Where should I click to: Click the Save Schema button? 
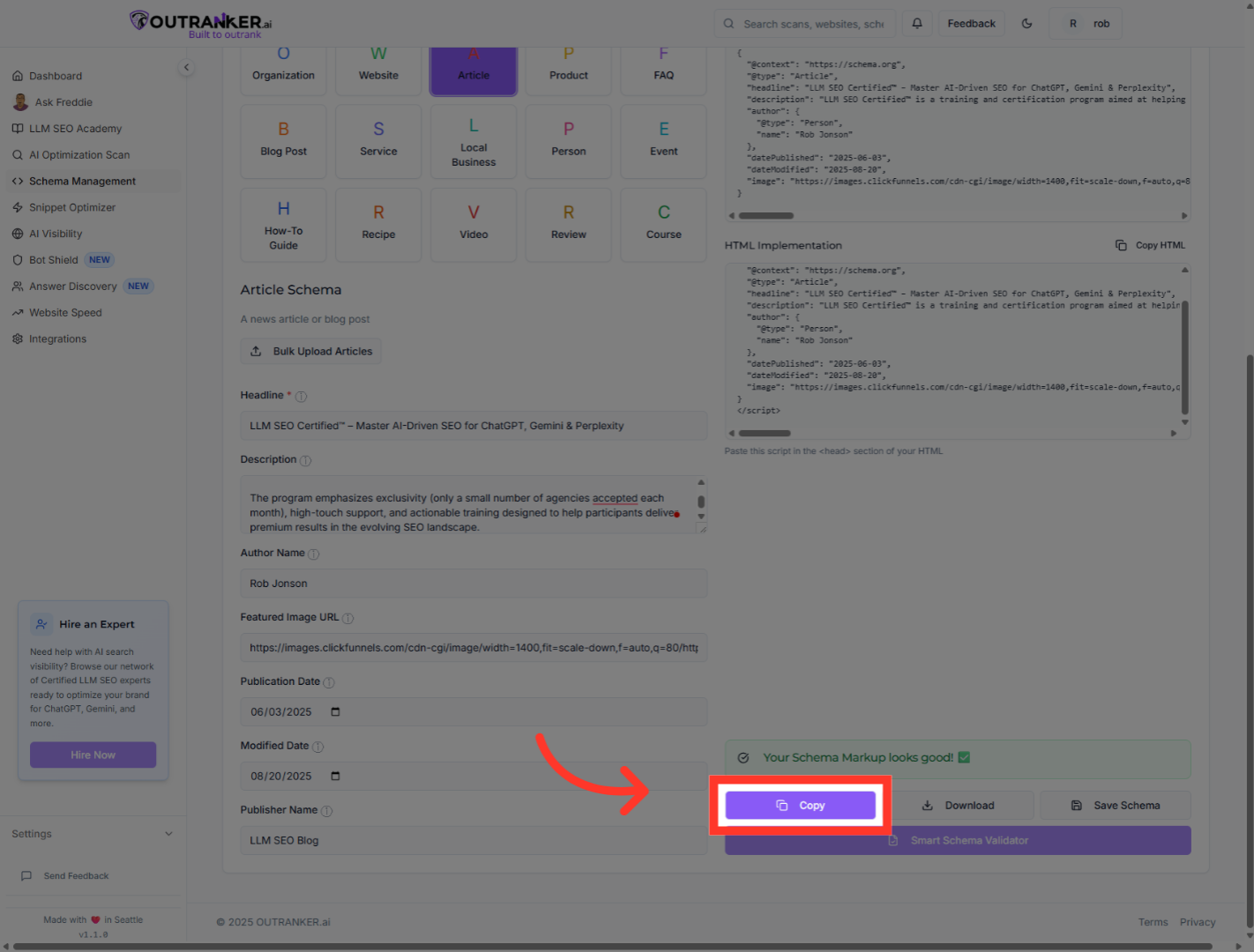tap(1116, 806)
